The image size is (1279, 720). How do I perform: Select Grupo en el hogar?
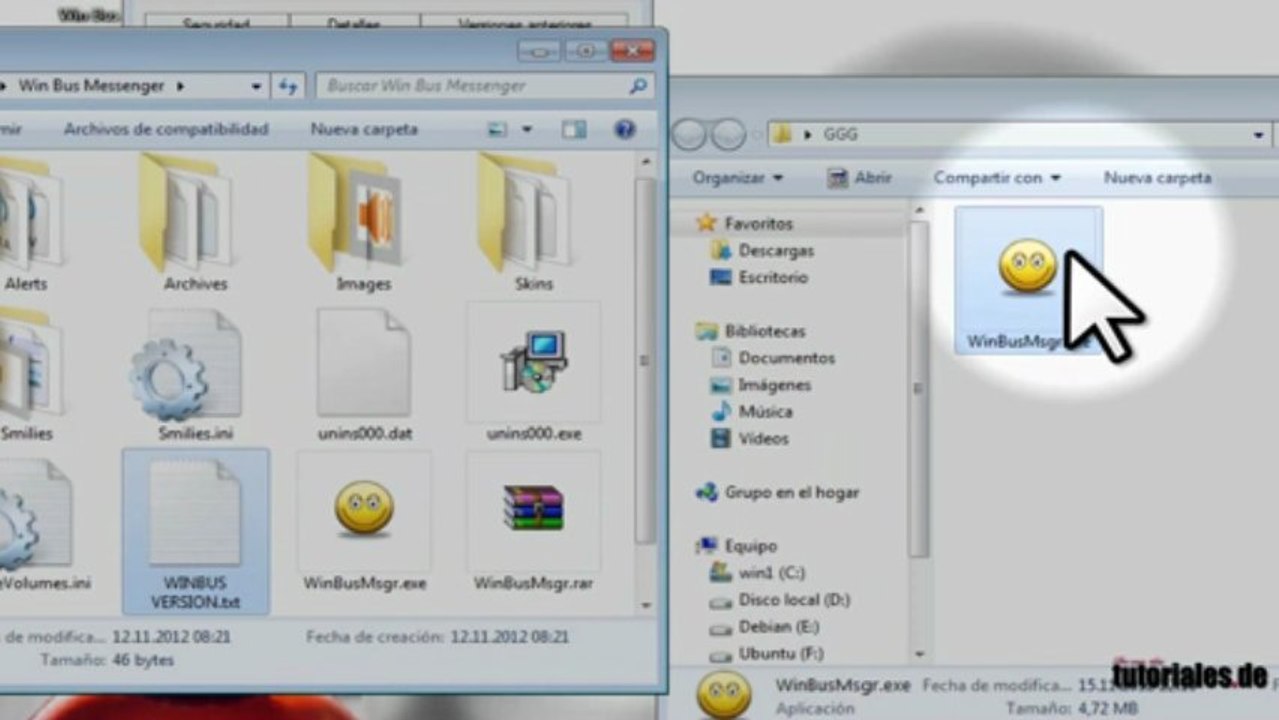[778, 492]
